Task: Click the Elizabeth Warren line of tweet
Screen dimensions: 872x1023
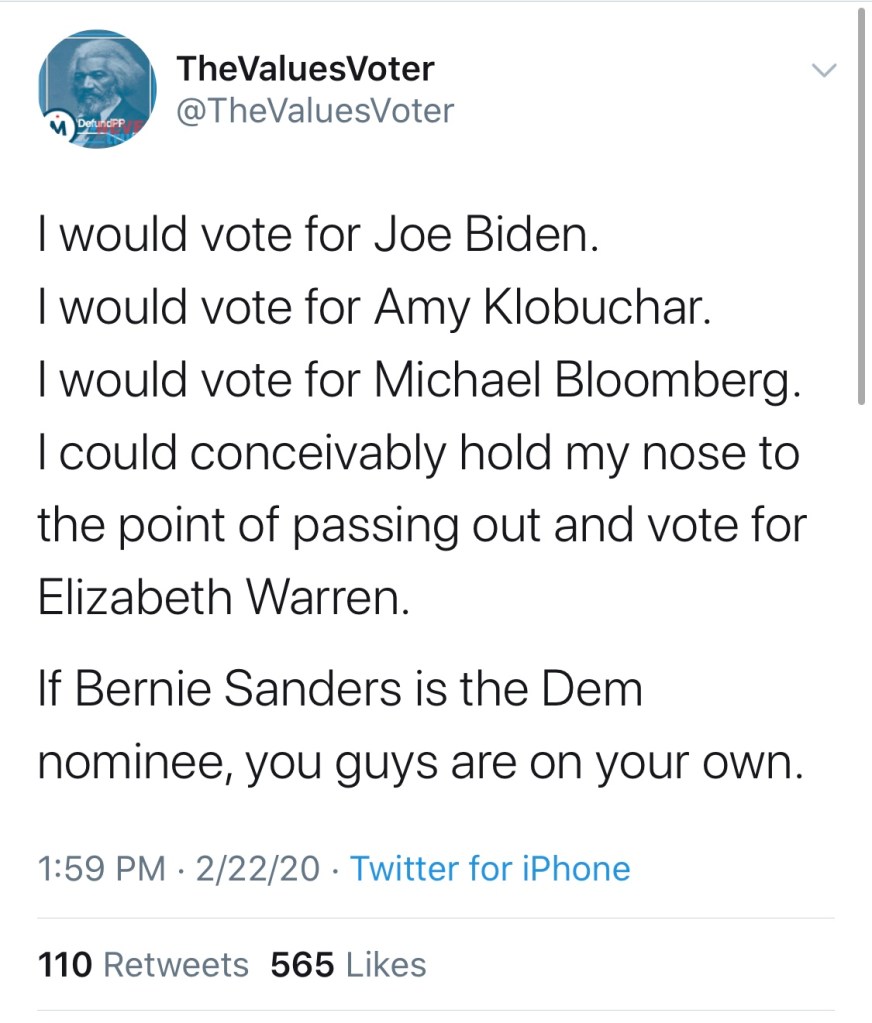Action: tap(224, 598)
